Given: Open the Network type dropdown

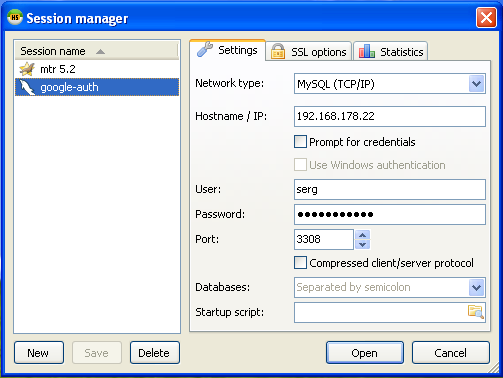Looking at the screenshot, I should pos(476,84).
